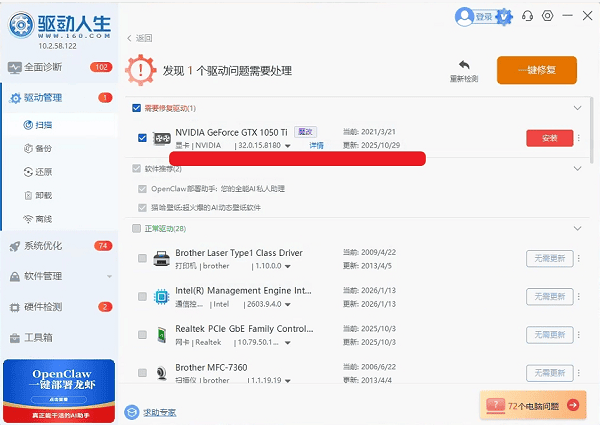Open more options for Realtek PCIe row

tap(579, 335)
